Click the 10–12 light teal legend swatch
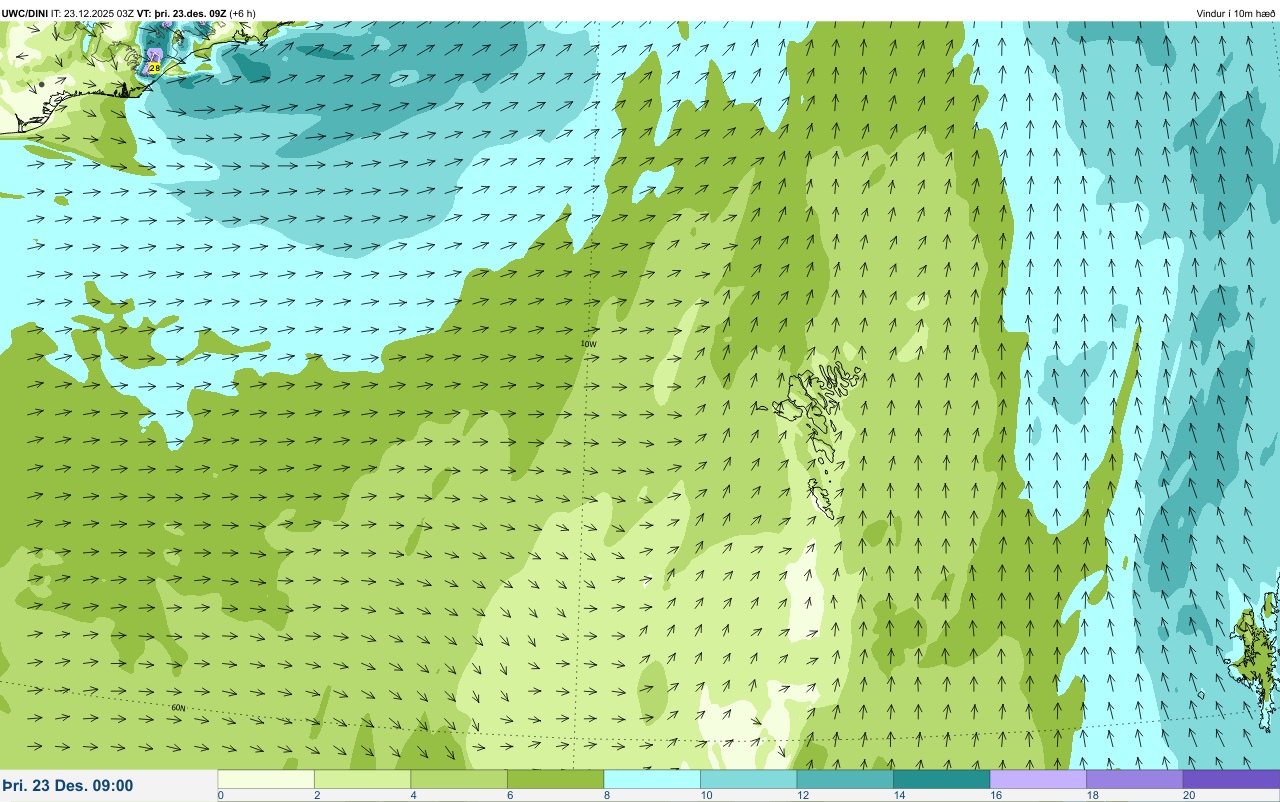This screenshot has height=802, width=1280. (748, 778)
